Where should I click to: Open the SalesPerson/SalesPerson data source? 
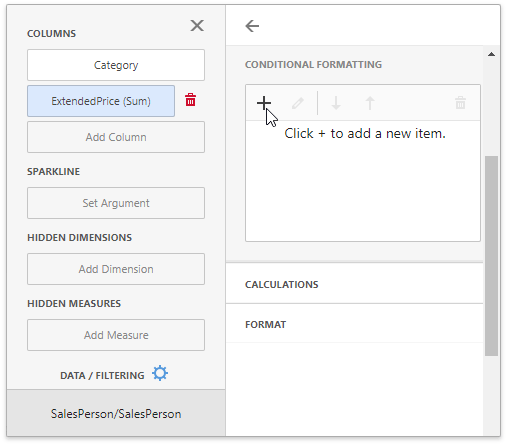pos(116,413)
